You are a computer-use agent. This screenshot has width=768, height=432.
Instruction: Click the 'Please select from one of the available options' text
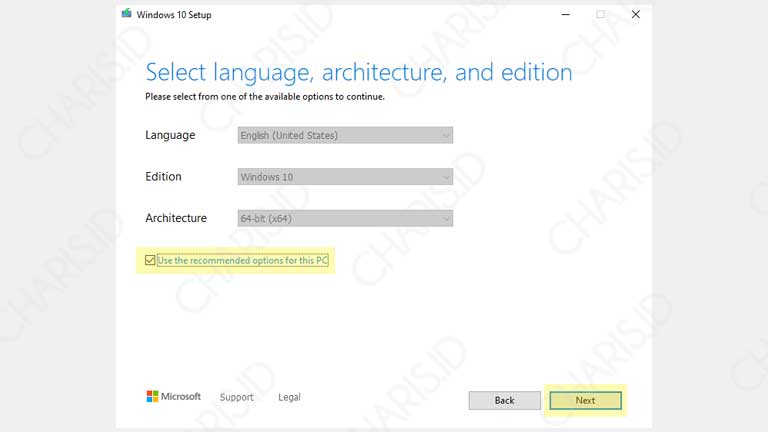tap(264, 97)
